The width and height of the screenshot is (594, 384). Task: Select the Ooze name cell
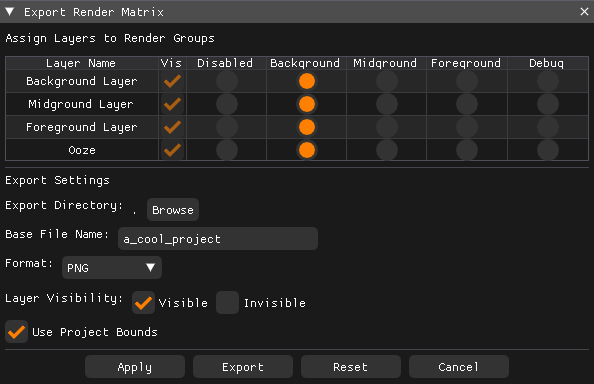pos(82,150)
